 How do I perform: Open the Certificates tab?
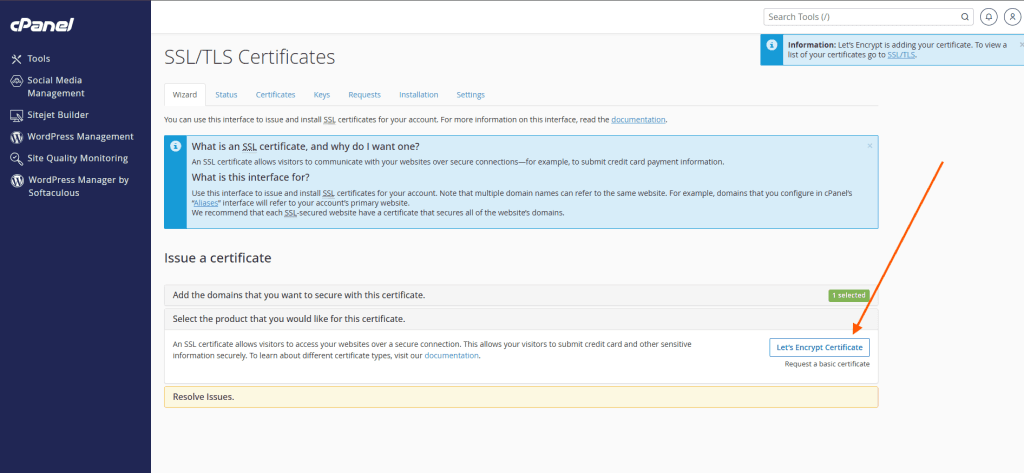(x=276, y=95)
